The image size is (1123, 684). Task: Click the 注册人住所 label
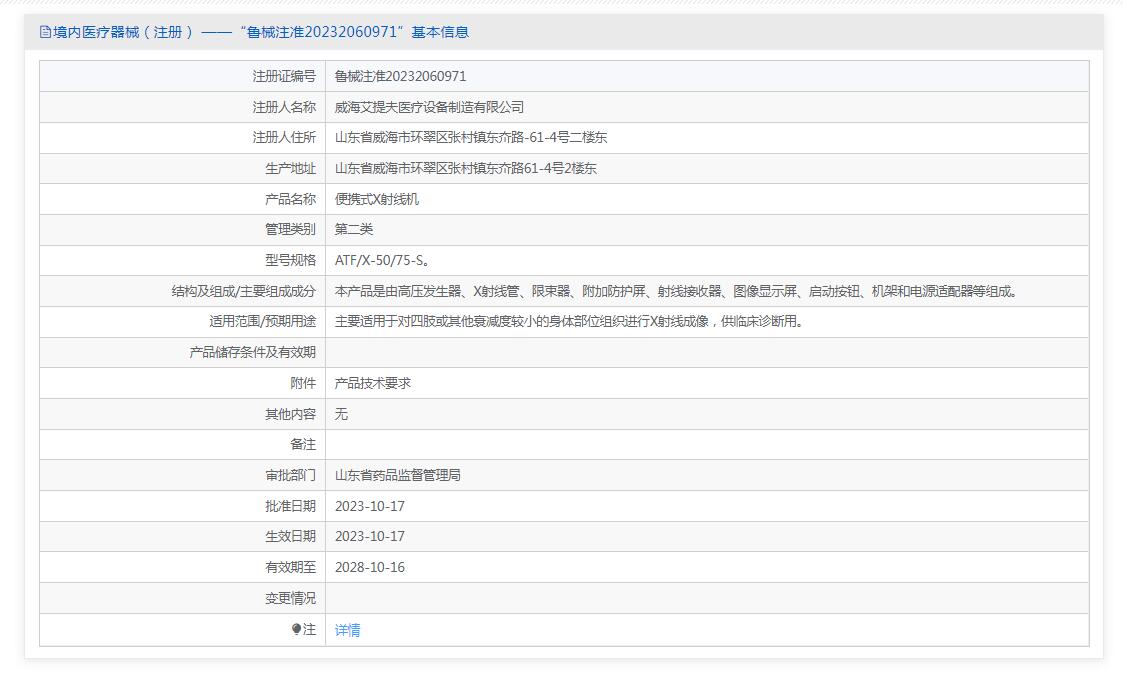(284, 138)
